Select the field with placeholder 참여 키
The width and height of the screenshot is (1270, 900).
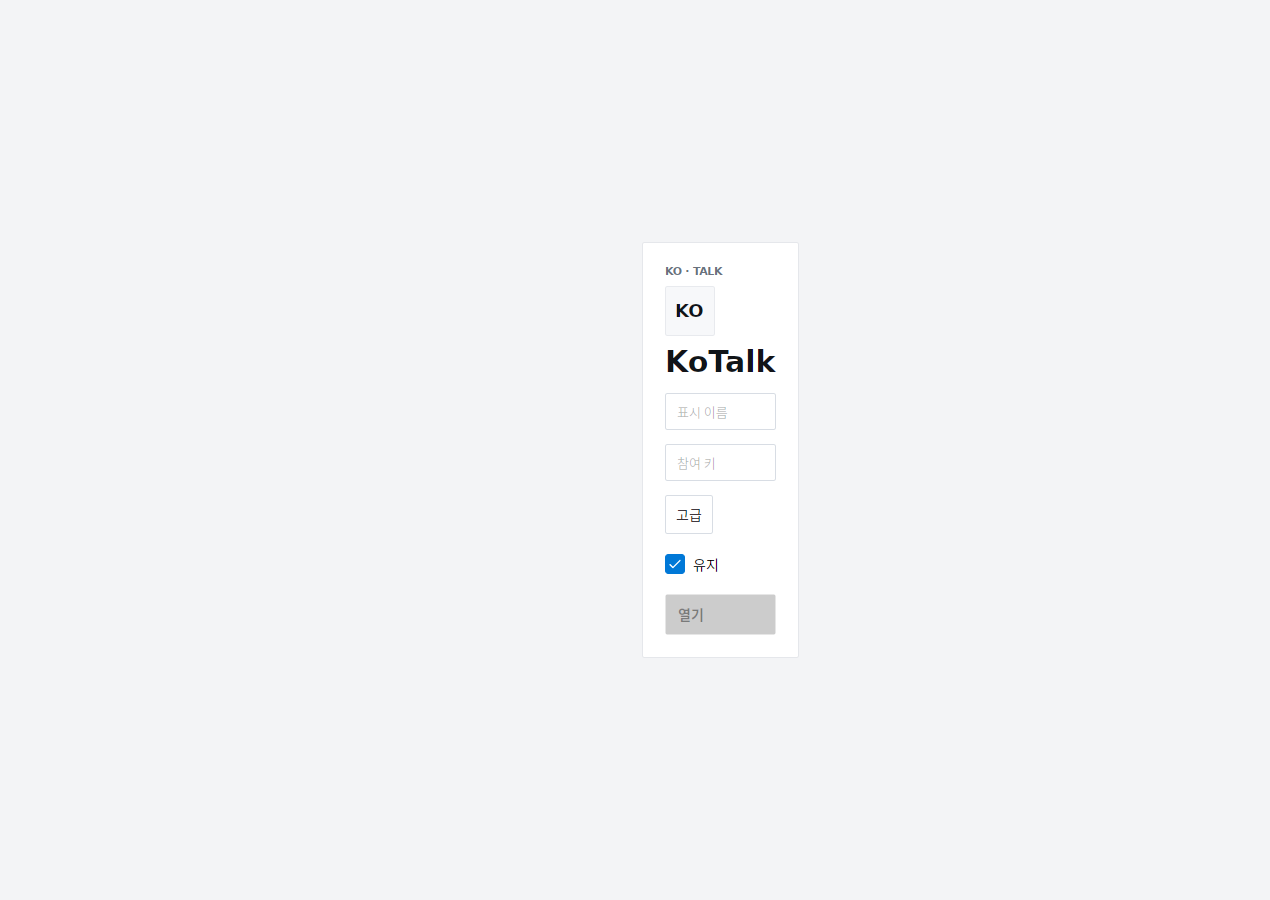coord(720,463)
